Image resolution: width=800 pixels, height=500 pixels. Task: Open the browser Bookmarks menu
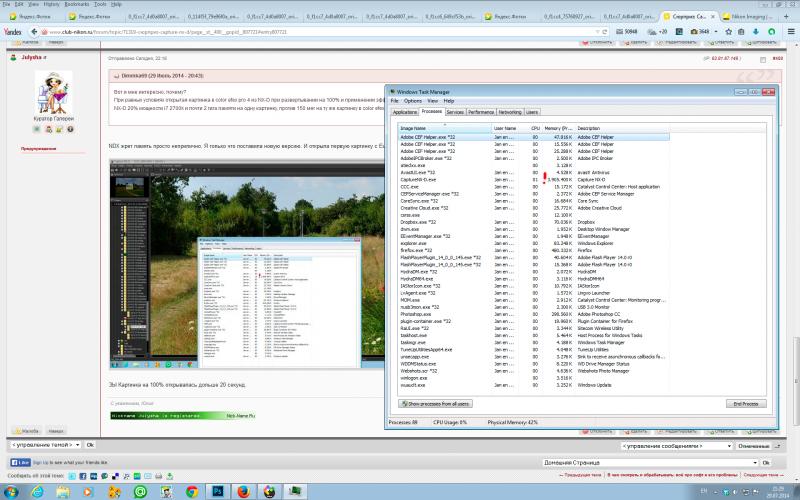77,4
